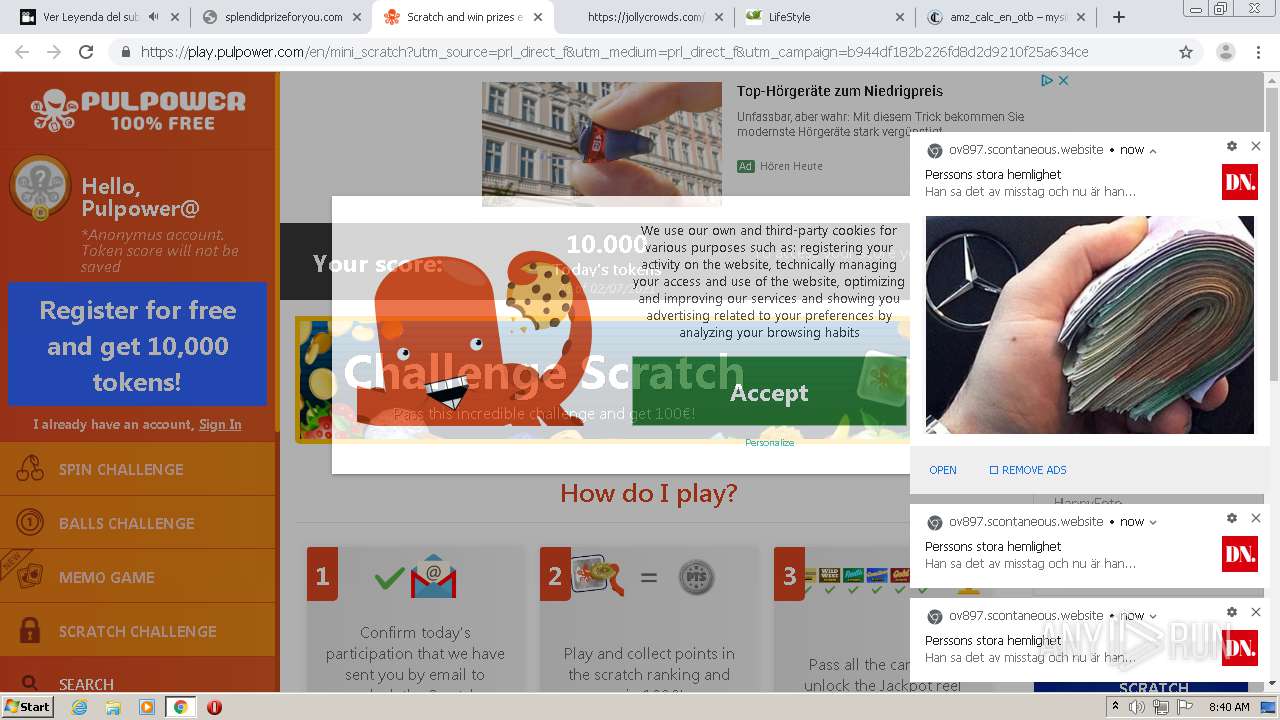Click OPEN on the notification
Screen dimensions: 1280x720
pyautogui.click(x=943, y=470)
